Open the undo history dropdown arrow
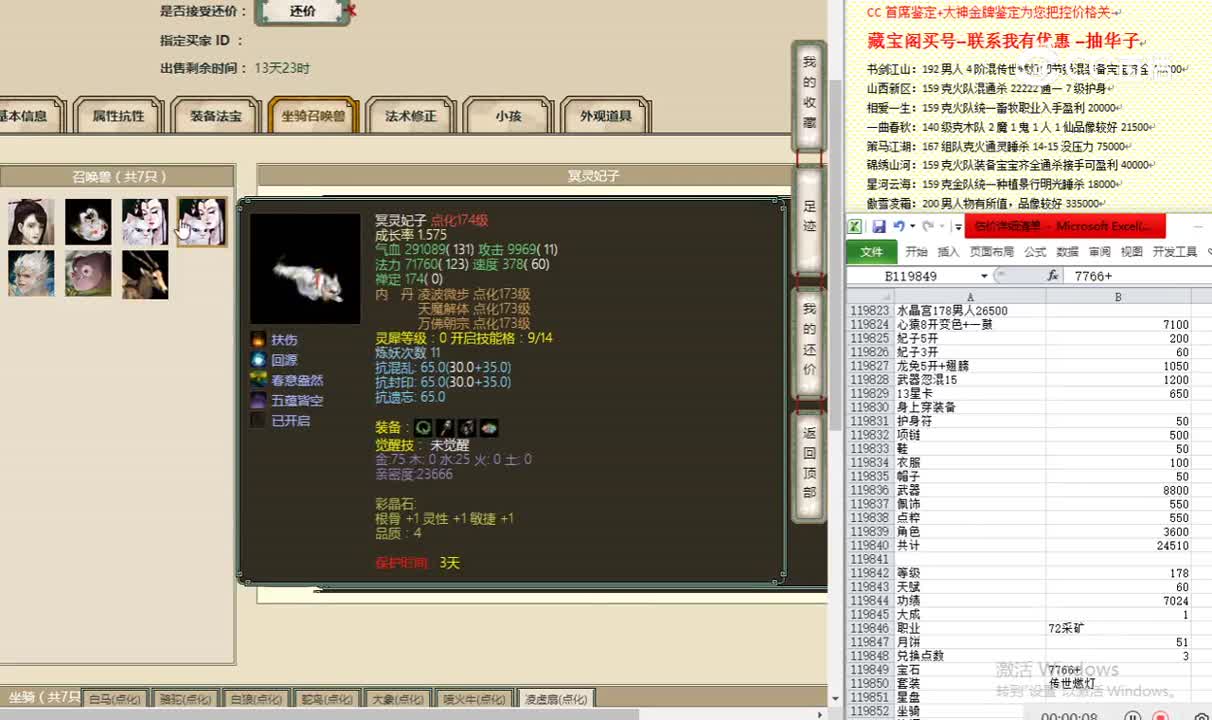This screenshot has height=720, width=1212. pos(912,227)
